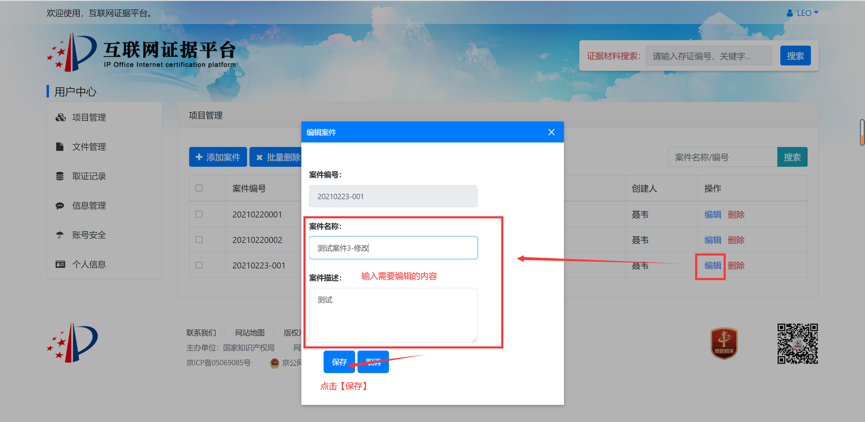Click the 文件管理 file icon
The height and width of the screenshot is (422, 865).
tap(60, 147)
